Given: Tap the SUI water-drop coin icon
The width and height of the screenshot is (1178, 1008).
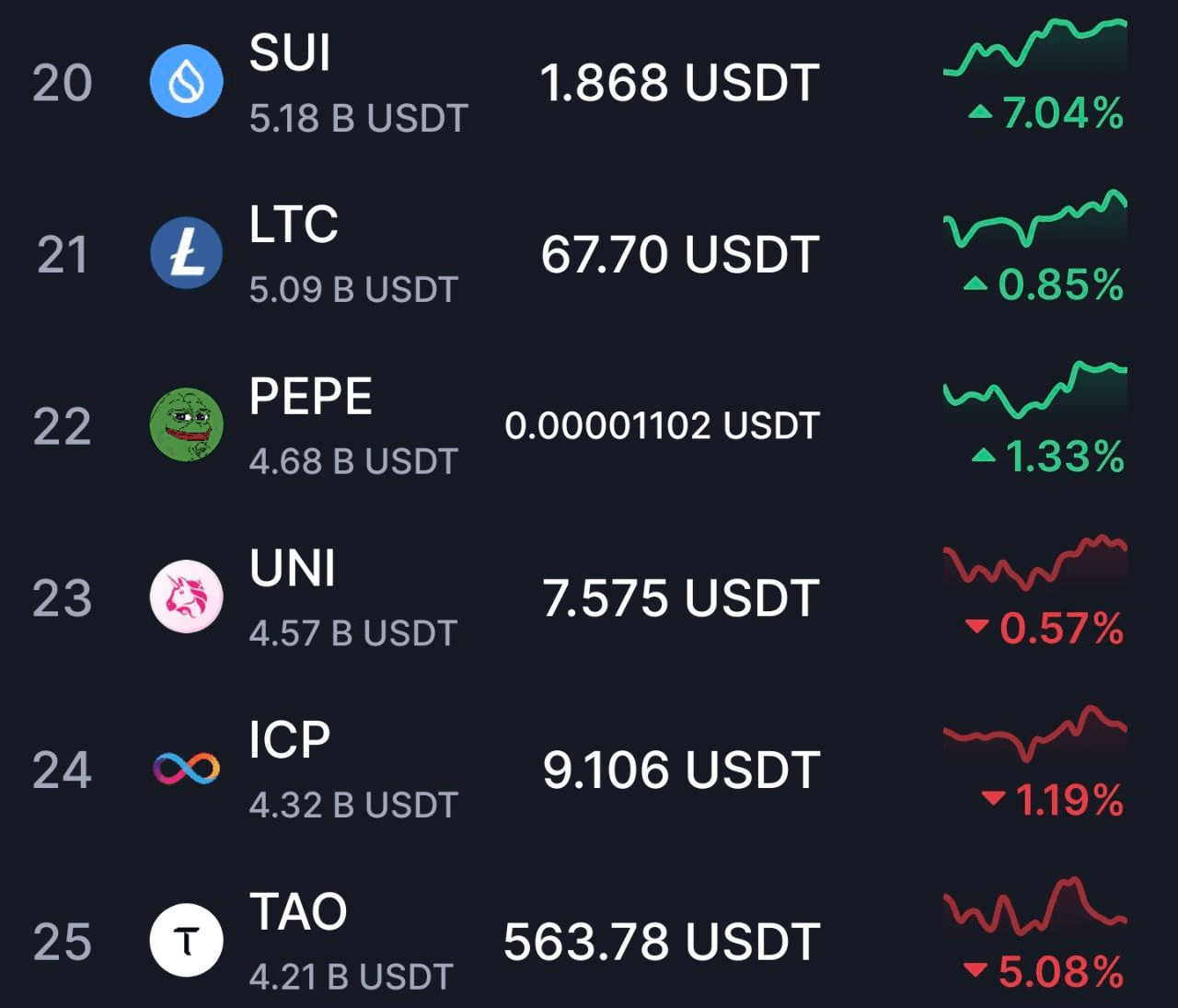Looking at the screenshot, I should pos(186,81).
